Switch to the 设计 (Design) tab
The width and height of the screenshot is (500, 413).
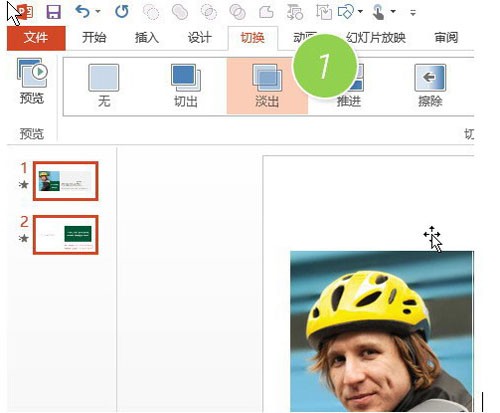coord(199,38)
